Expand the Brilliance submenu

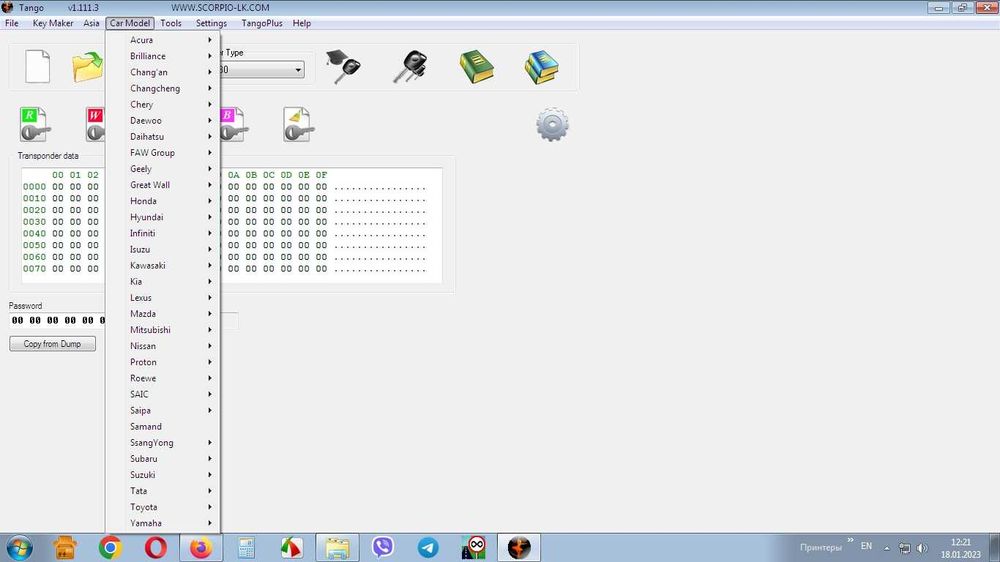[x=163, y=56]
